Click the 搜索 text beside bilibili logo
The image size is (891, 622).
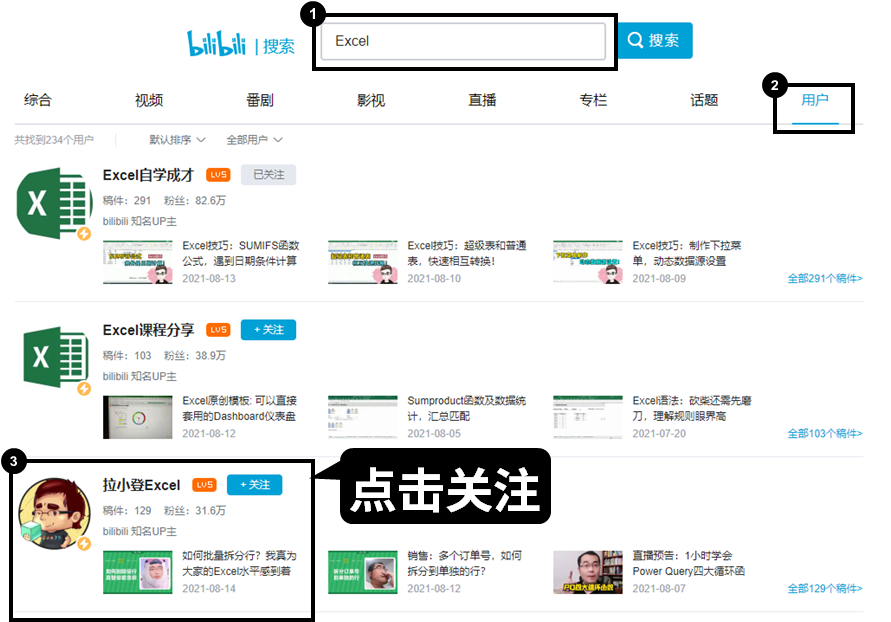tap(278, 46)
